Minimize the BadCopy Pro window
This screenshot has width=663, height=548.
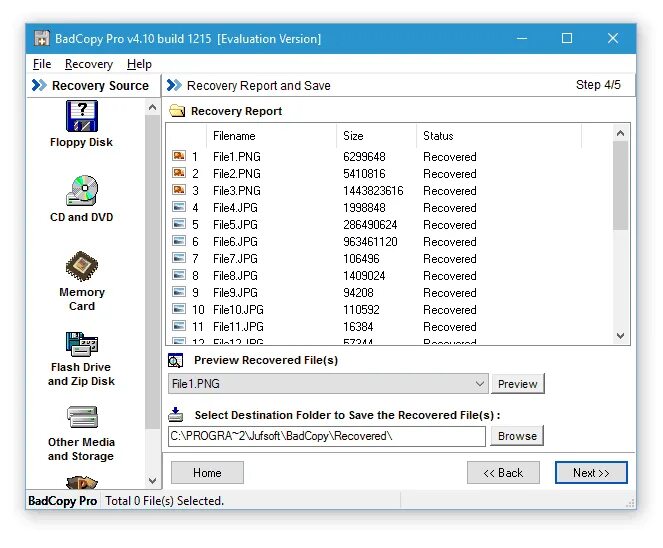point(522,38)
